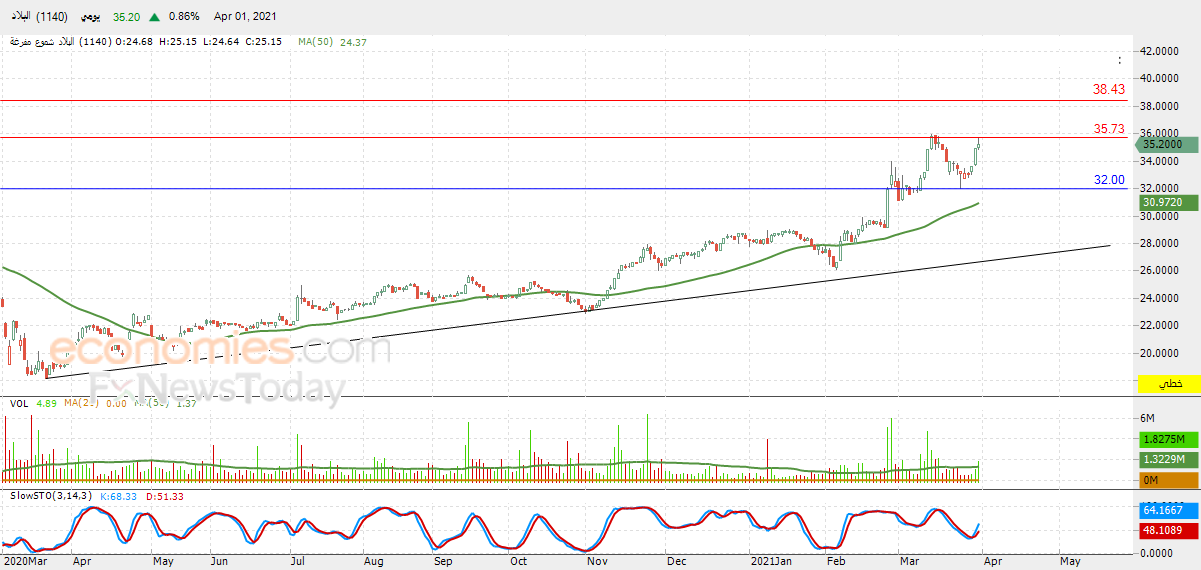Open the البلاد (1140) symbol selector
The image size is (1201, 570).
(37, 17)
